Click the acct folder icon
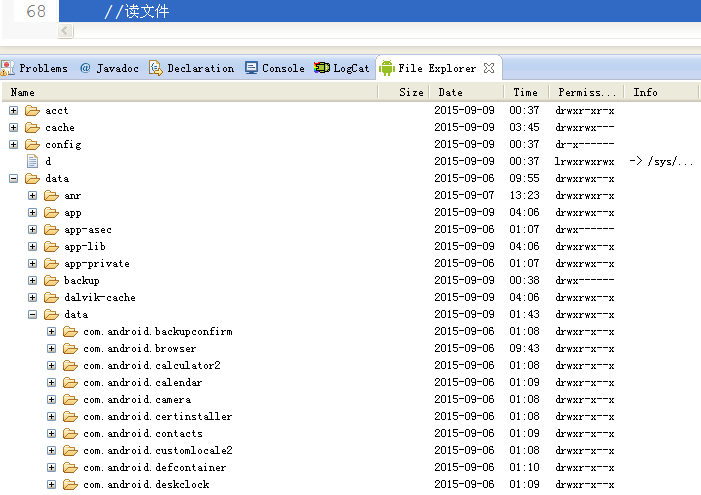Image resolution: width=701 pixels, height=495 pixels. [x=32, y=110]
